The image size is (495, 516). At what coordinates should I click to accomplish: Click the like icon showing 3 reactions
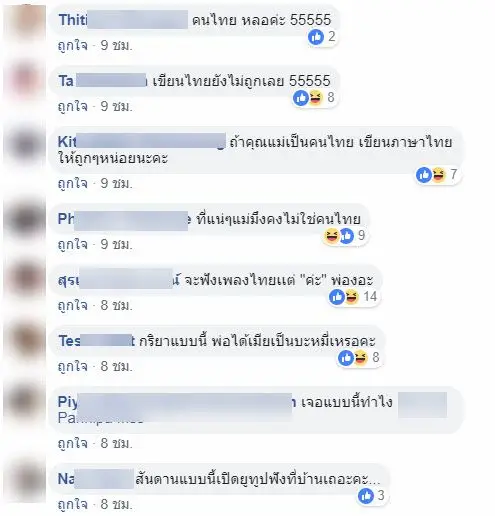[365, 496]
